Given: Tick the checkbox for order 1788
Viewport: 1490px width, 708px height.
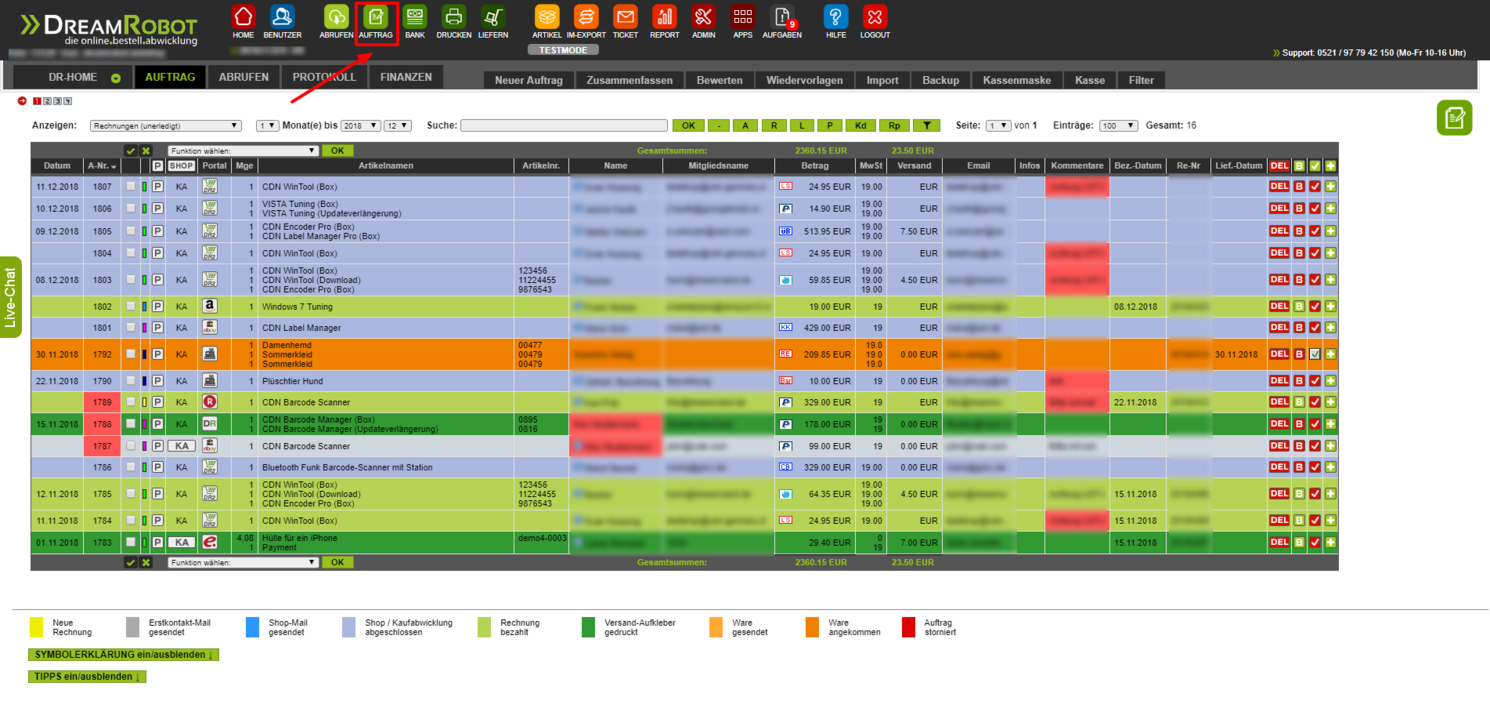Looking at the screenshot, I should click(x=130, y=424).
